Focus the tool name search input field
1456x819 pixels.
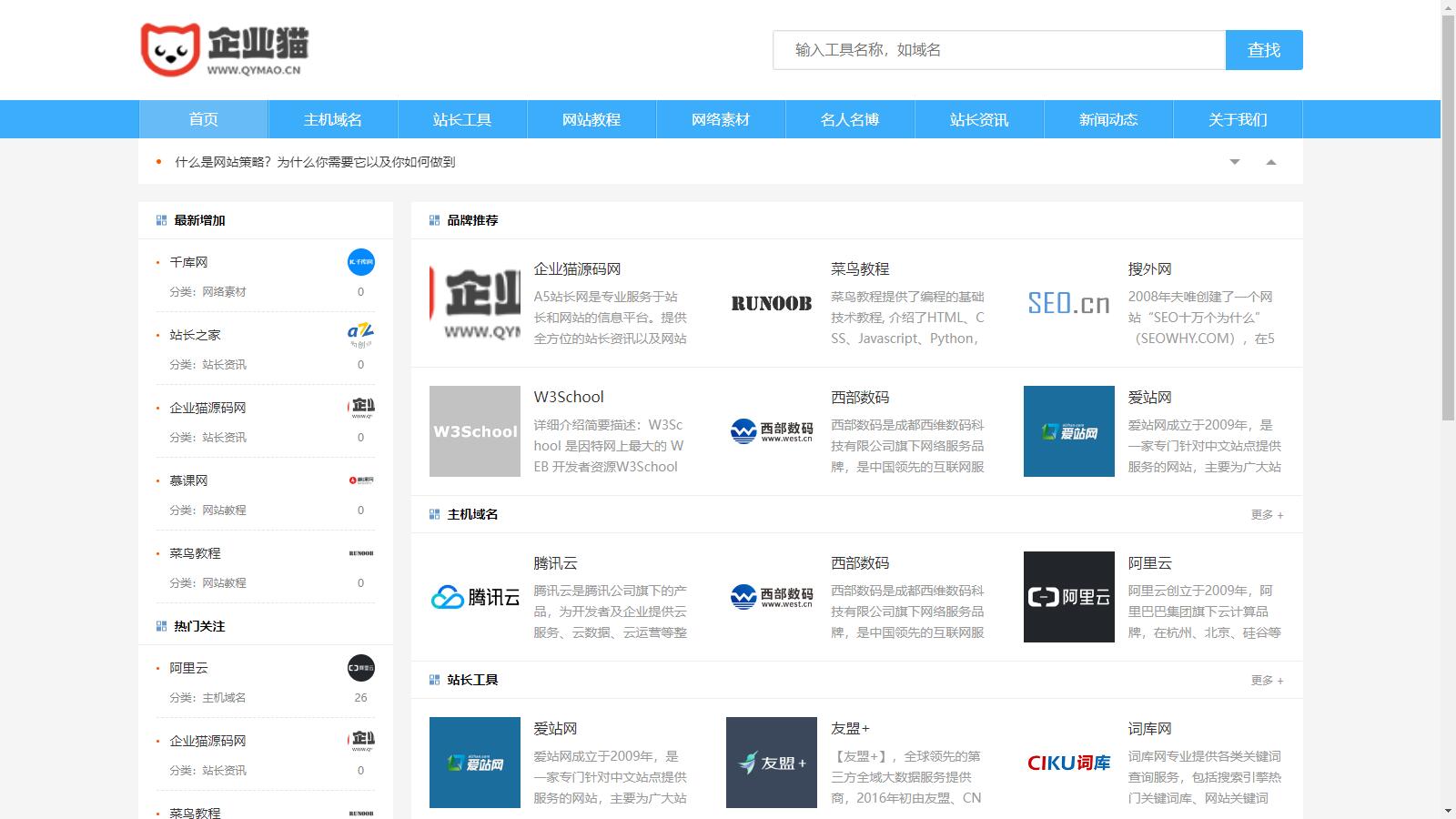point(998,50)
